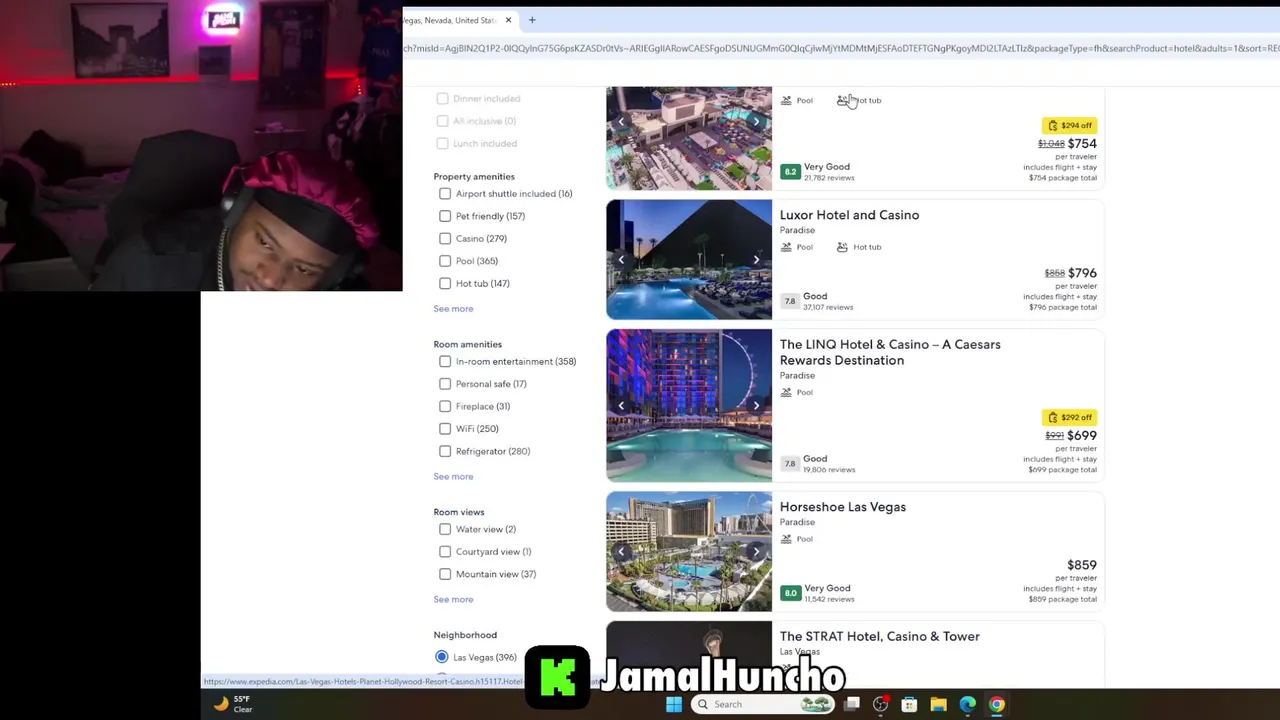The image size is (1280, 720).
Task: Check the Lunch included option
Action: (443, 143)
